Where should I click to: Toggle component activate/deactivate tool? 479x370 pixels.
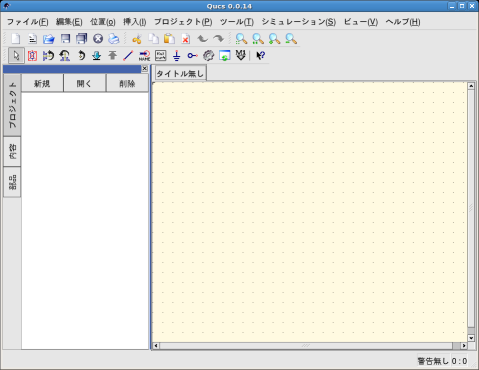(32, 55)
